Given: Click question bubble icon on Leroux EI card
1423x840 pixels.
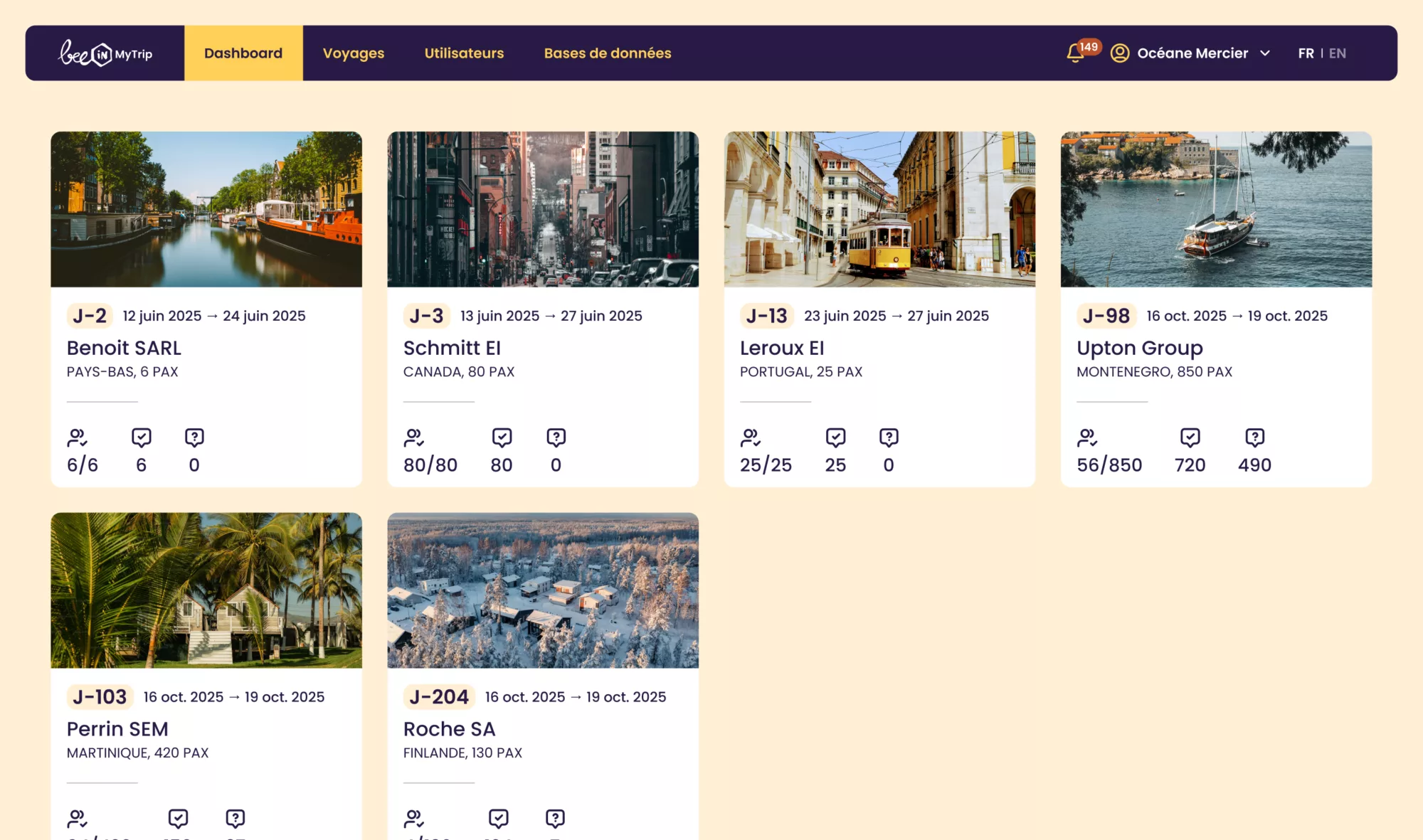Looking at the screenshot, I should [889, 437].
